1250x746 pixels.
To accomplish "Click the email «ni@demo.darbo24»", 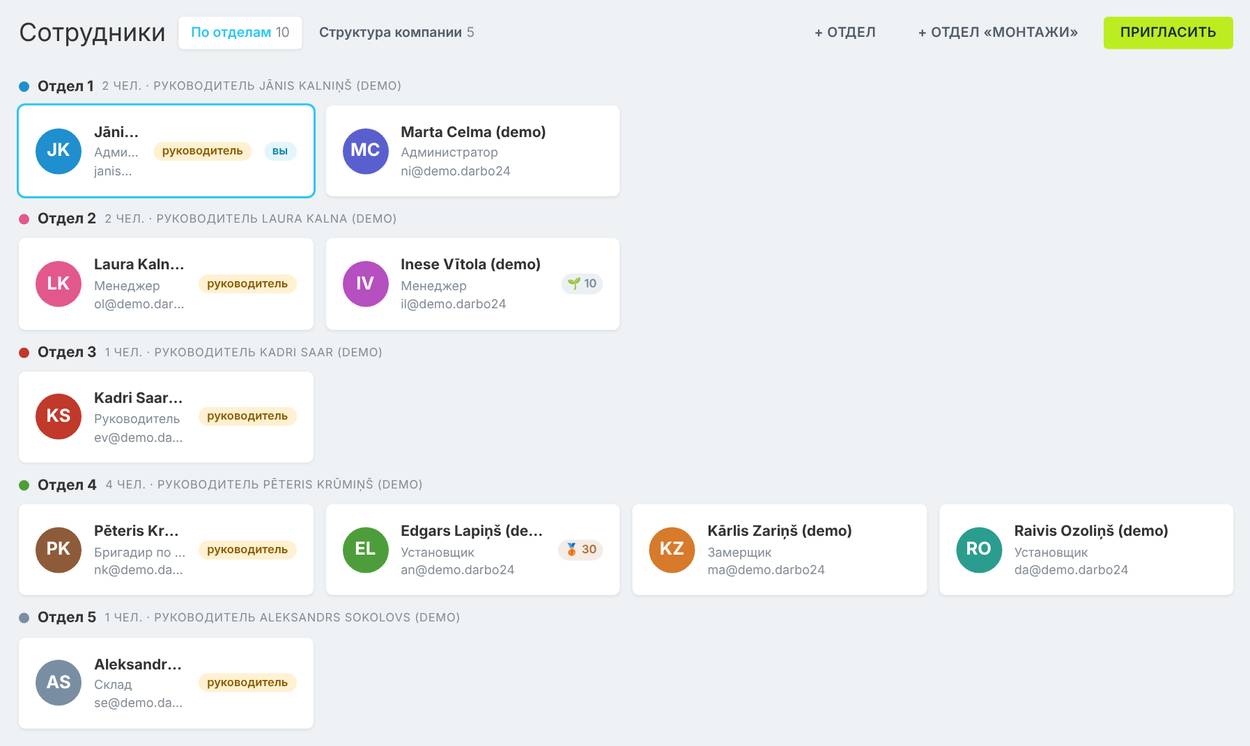I will (456, 171).
